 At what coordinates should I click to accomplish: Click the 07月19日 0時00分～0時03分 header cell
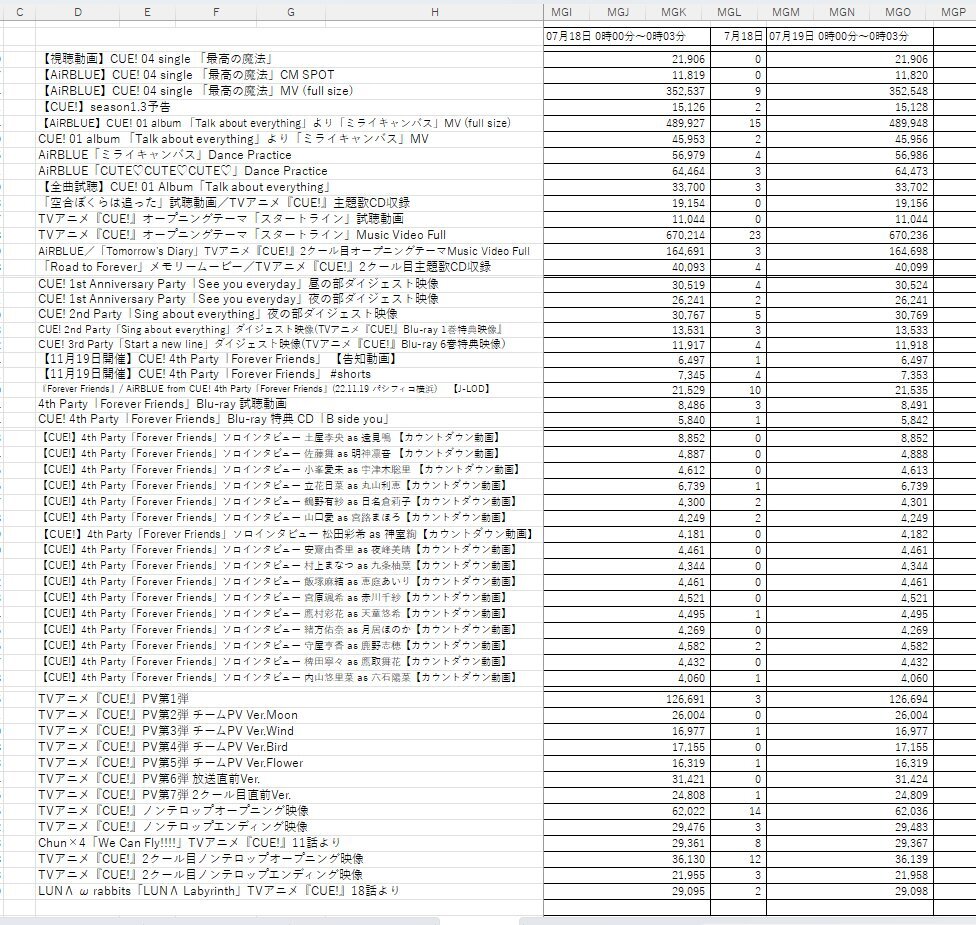[850, 36]
